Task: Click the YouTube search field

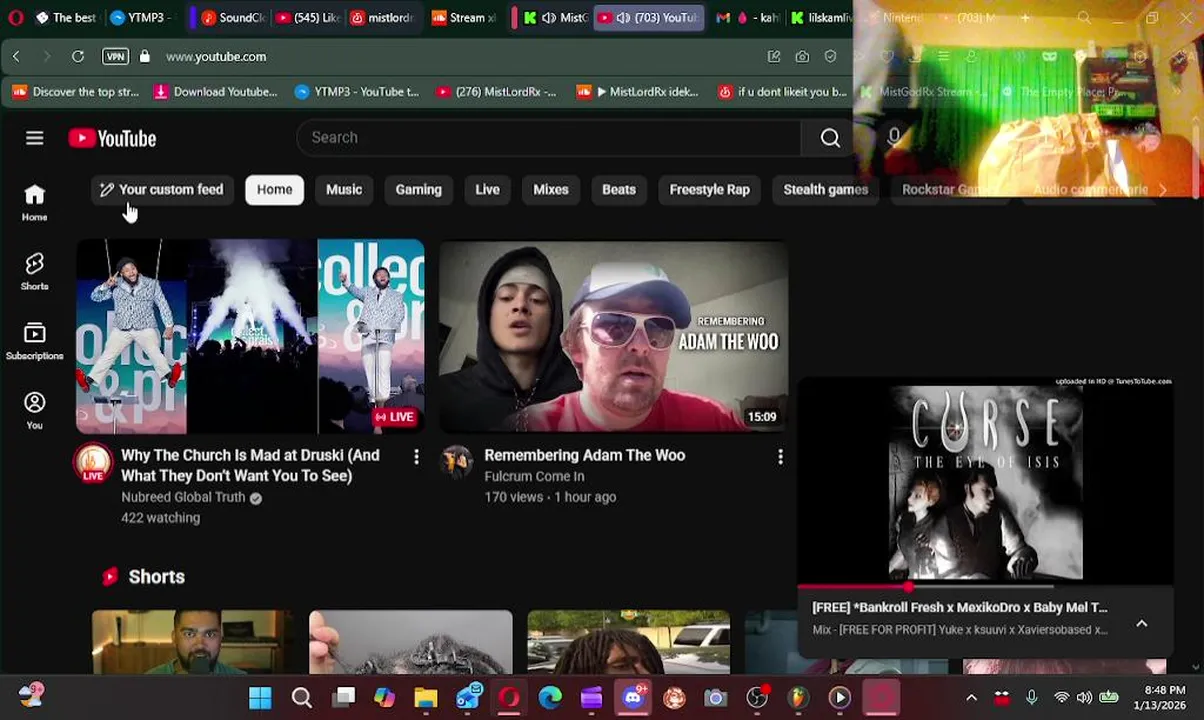Action: click(548, 138)
